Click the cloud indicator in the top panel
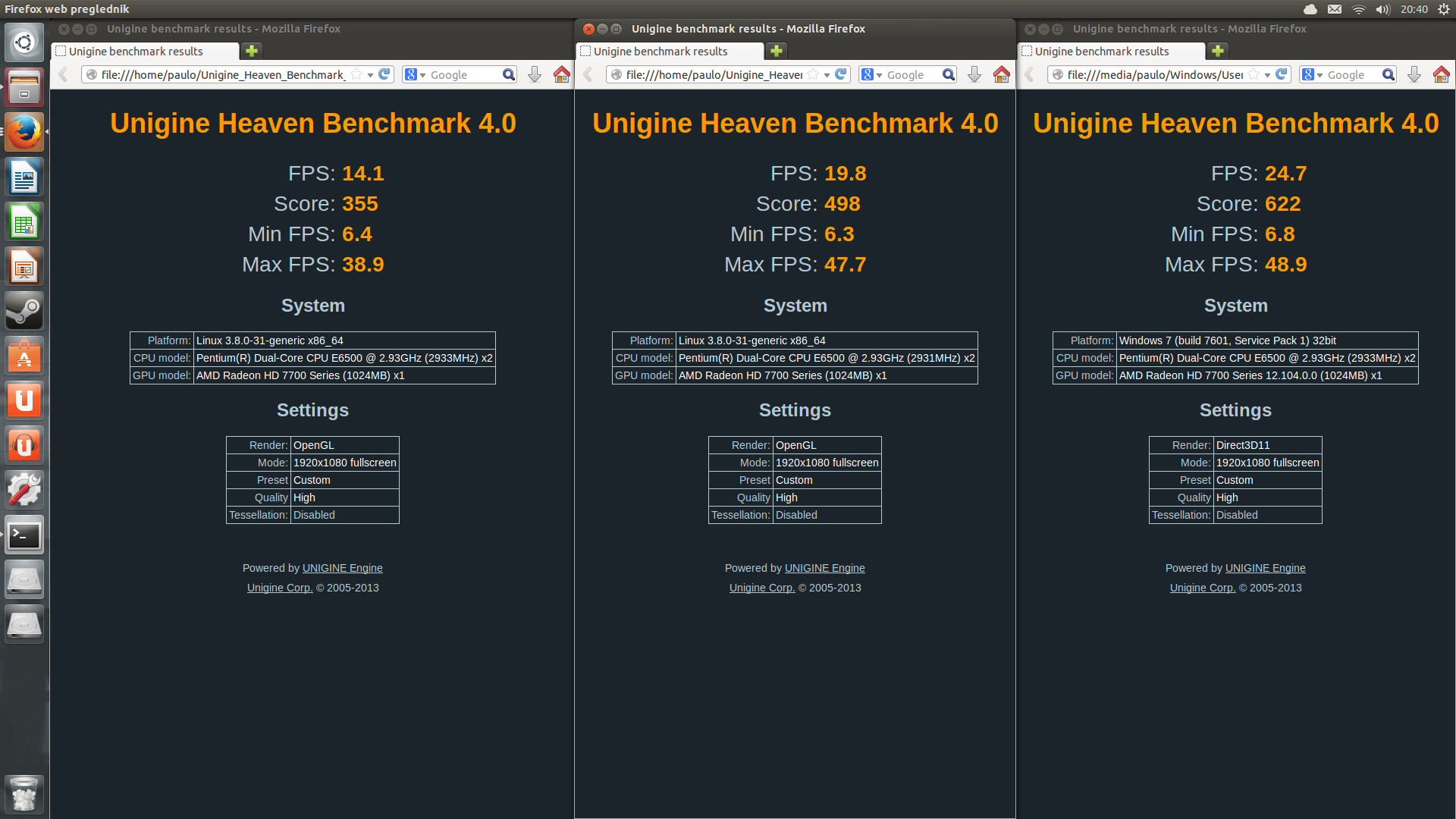The width and height of the screenshot is (1456, 819). 1310,9
